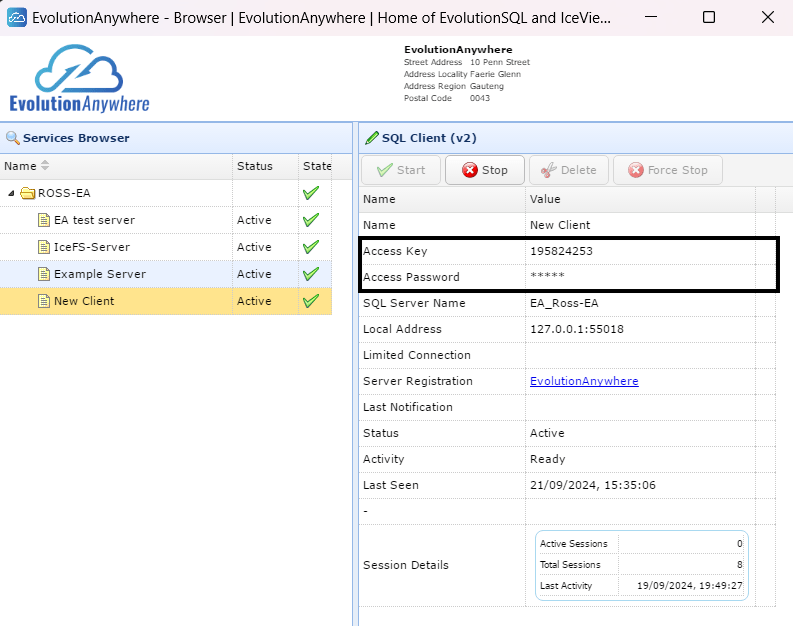Click the EvolutionAnywhere cloud logo
Viewport: 793px width, 626px height.
pos(79,78)
